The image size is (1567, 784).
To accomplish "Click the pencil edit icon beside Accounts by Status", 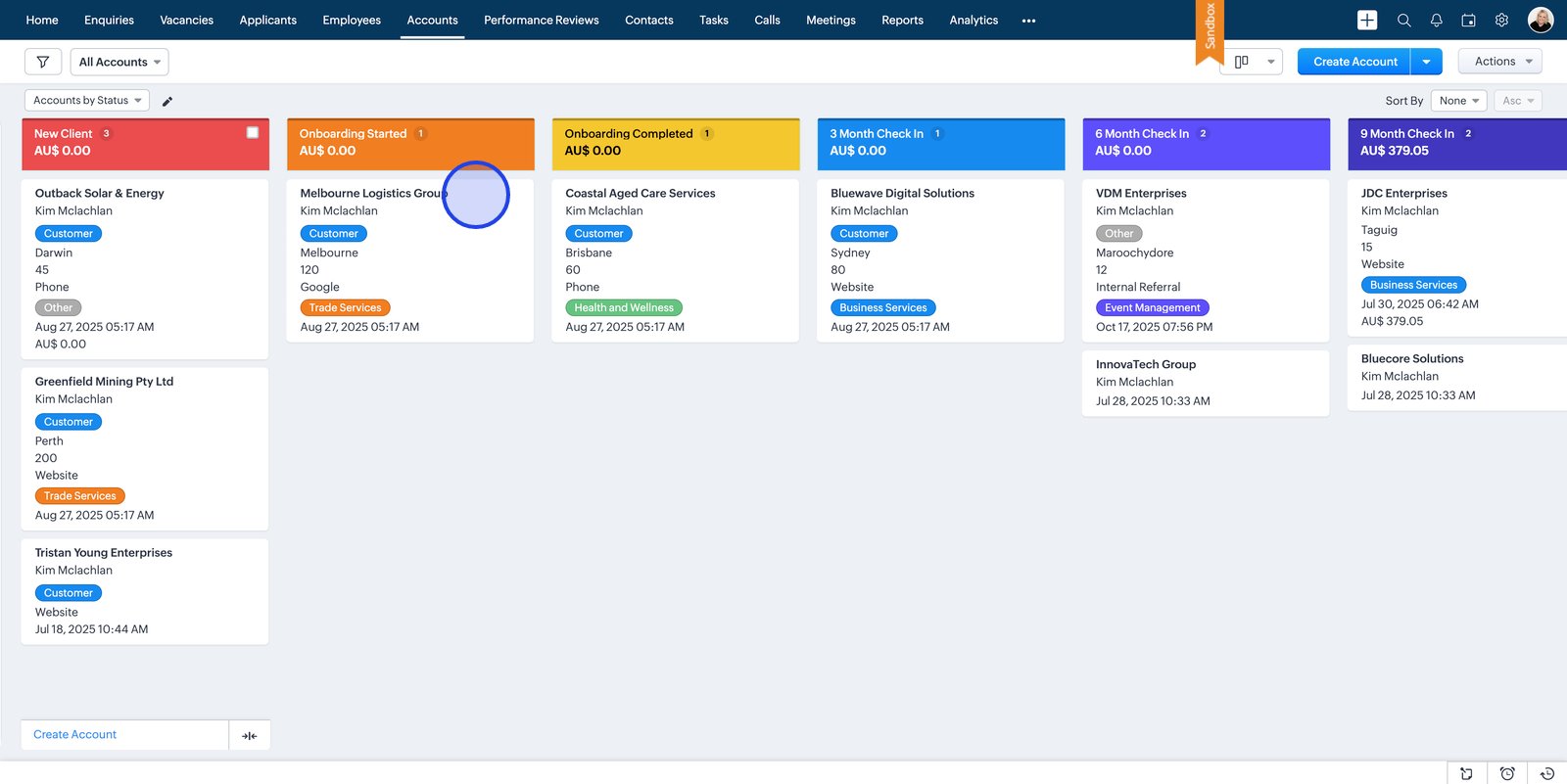I will pyautogui.click(x=167, y=101).
